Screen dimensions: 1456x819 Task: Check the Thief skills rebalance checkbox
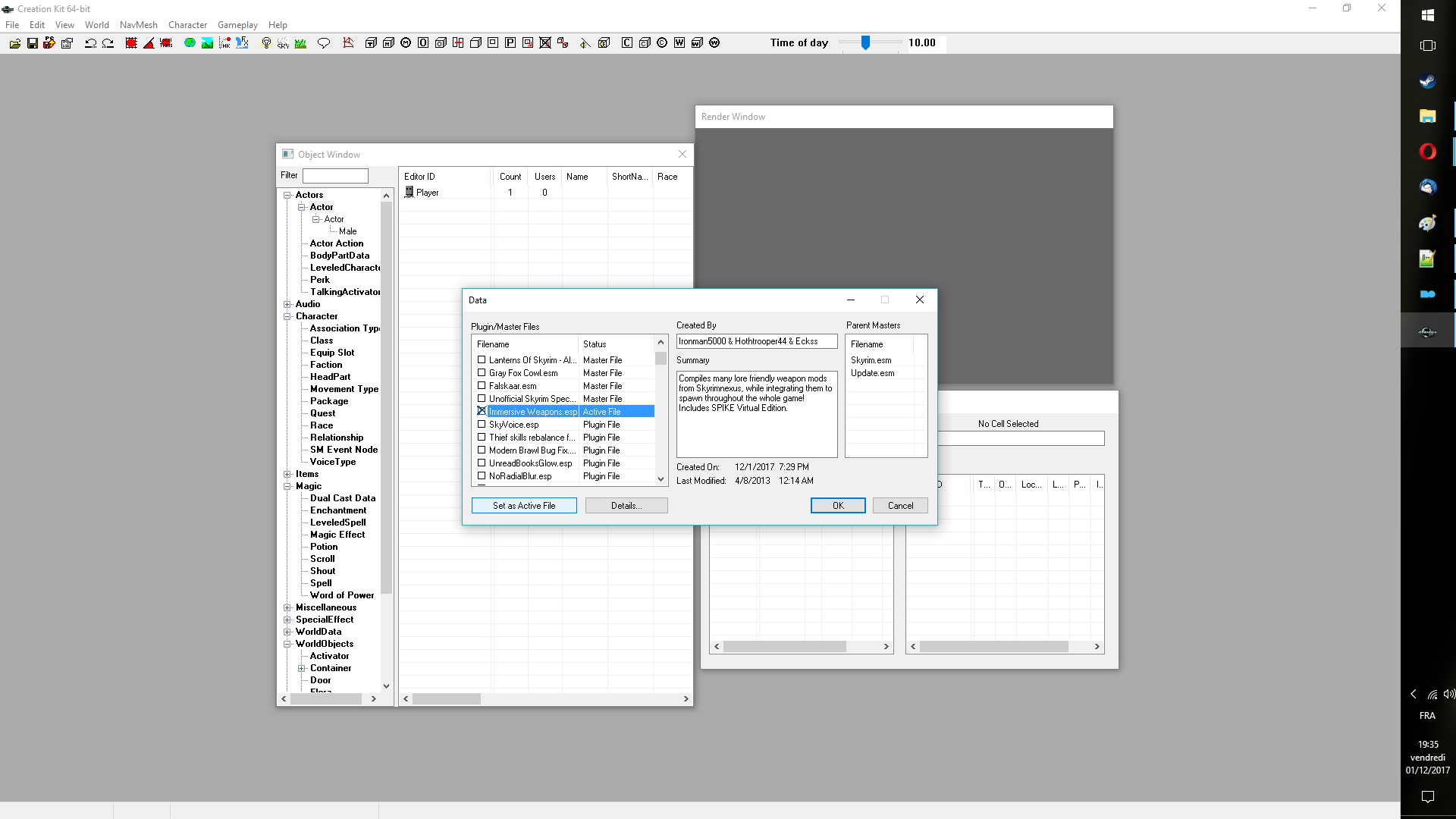[482, 438]
